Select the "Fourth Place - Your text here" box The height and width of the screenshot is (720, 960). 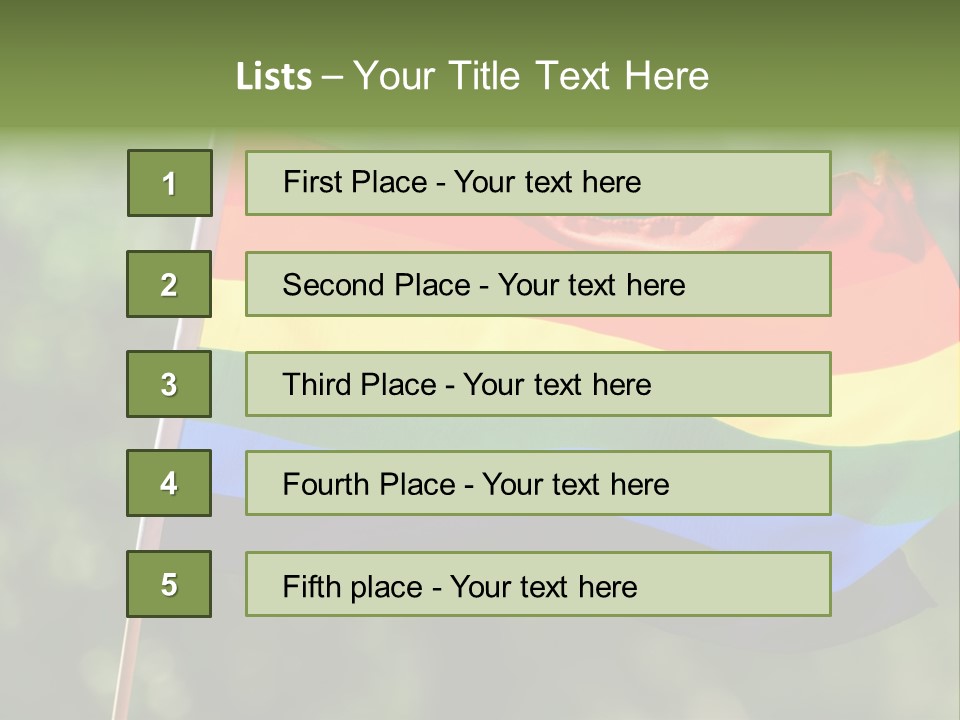(538, 483)
